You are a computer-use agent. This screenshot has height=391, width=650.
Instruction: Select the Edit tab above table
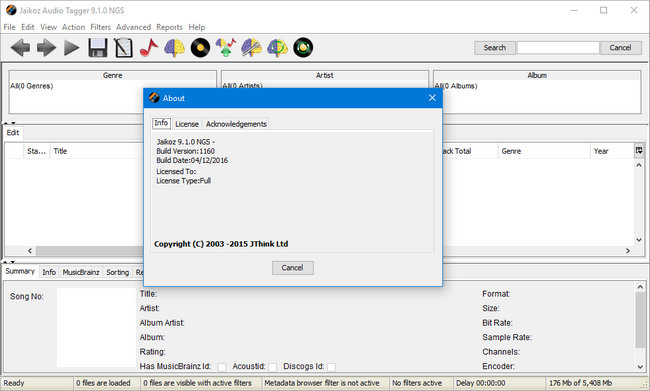[x=13, y=133]
